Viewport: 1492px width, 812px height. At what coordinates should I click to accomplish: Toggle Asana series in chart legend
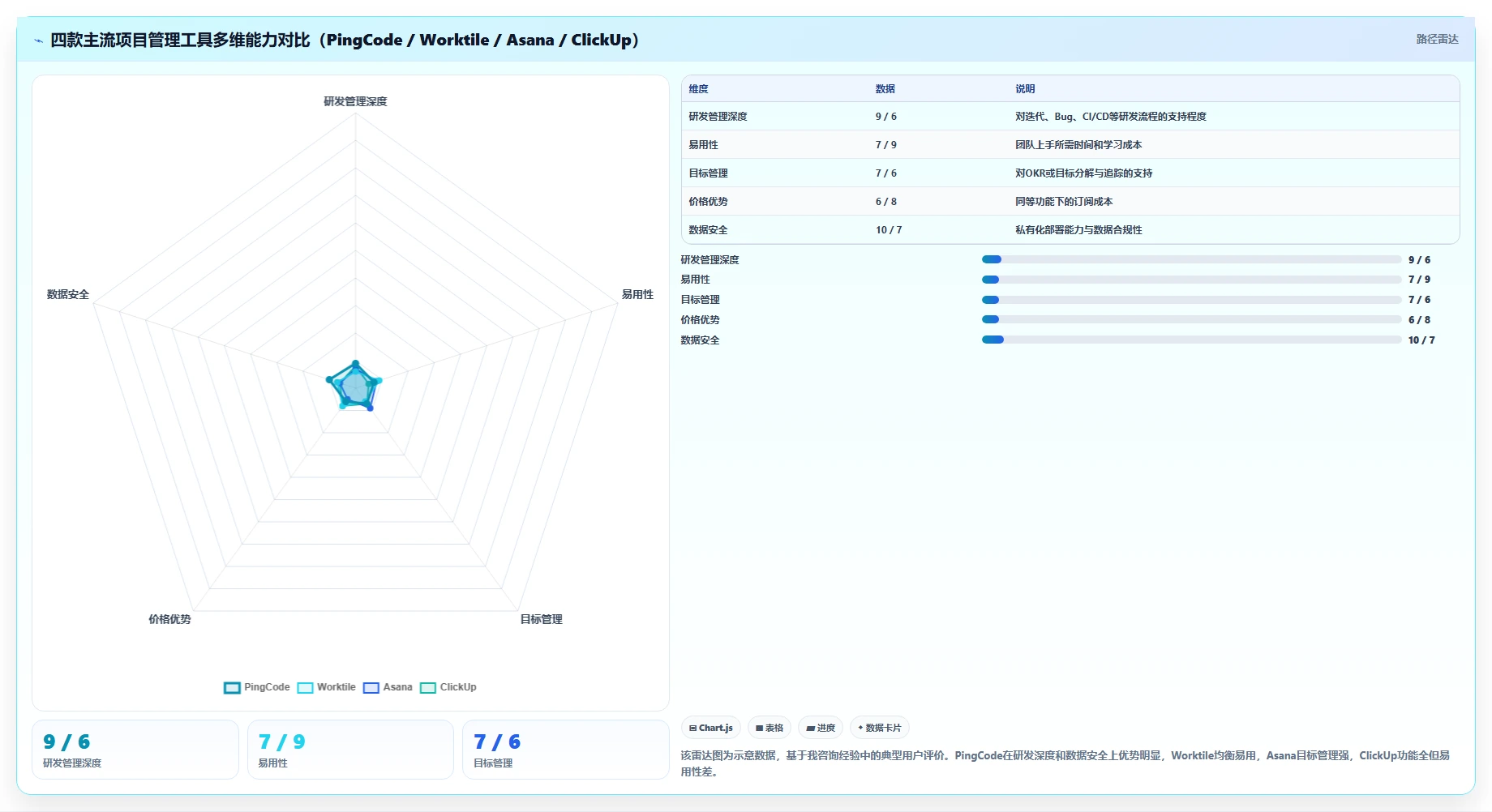point(388,687)
